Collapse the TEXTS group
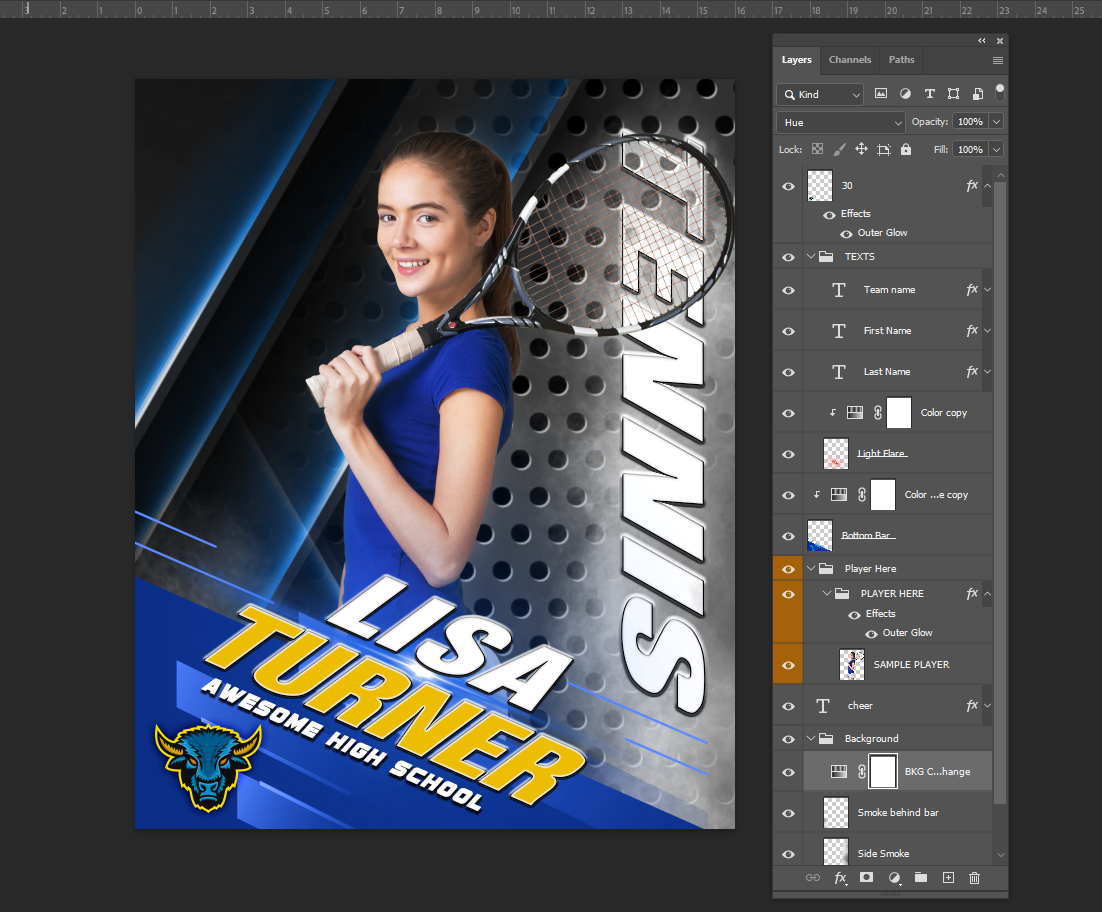Screen dimensions: 1102x912 click(x=812, y=256)
